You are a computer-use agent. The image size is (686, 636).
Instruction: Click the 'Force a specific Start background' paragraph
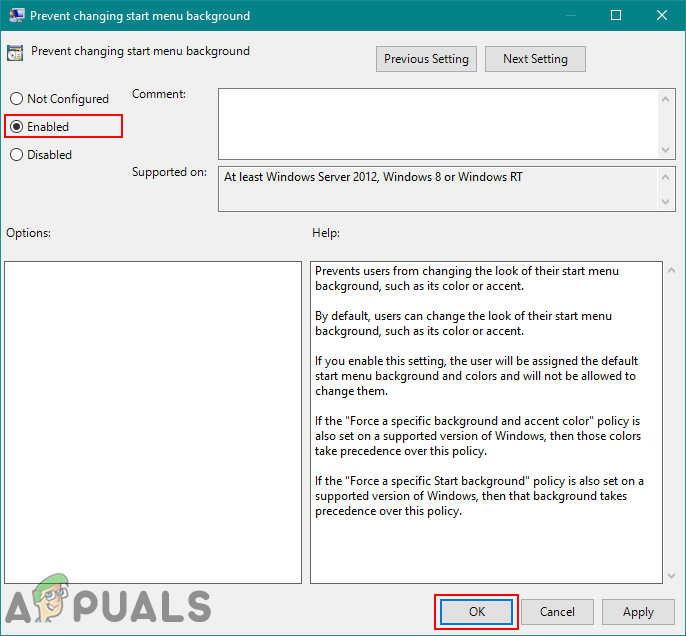[x=479, y=496]
